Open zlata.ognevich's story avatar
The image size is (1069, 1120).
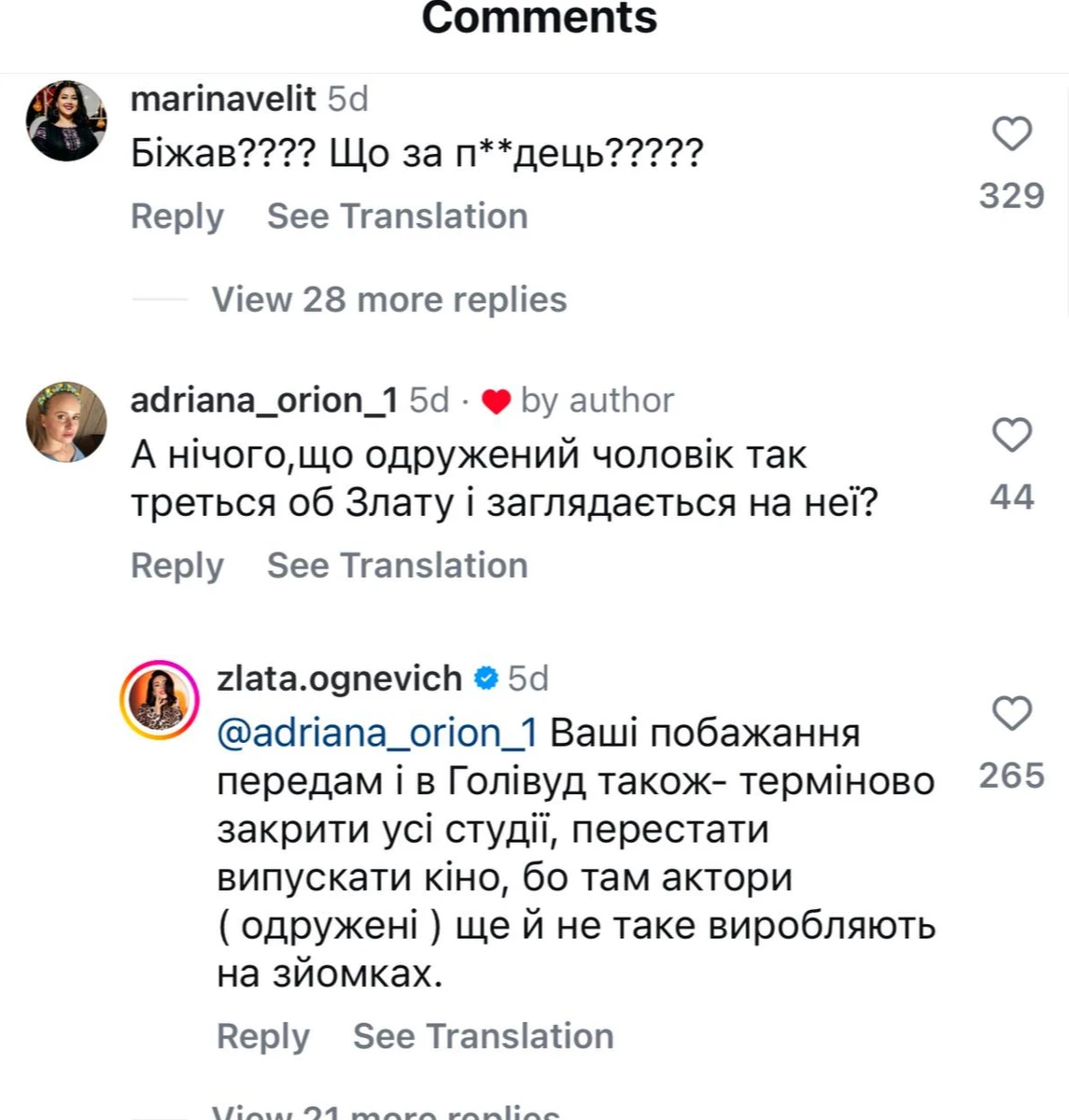point(160,700)
